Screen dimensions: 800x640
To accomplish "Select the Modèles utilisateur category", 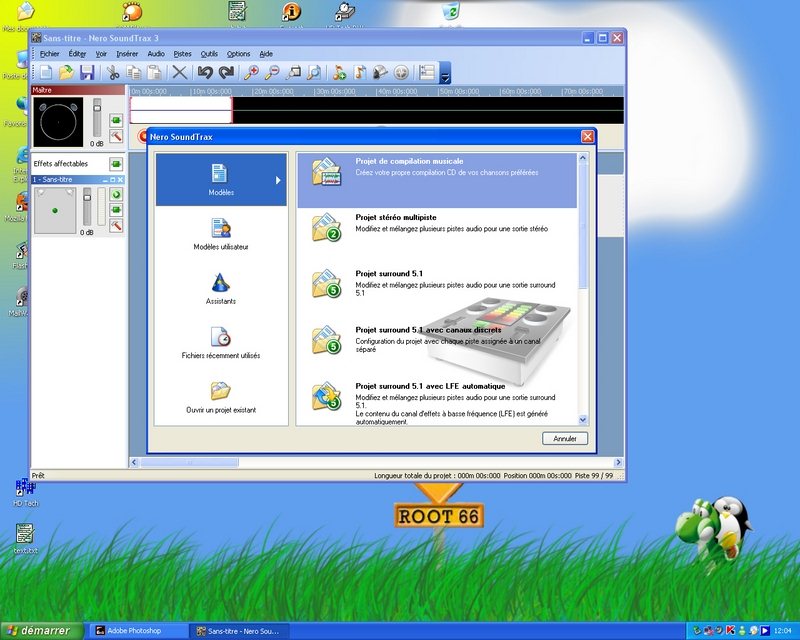I will (x=221, y=234).
